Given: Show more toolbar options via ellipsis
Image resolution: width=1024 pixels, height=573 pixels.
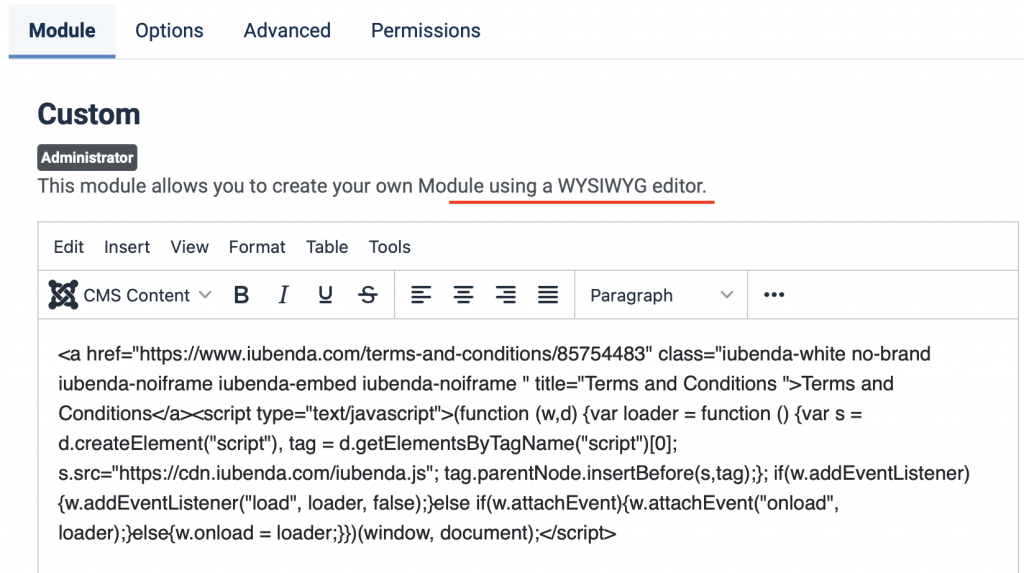Looking at the screenshot, I should pyautogui.click(x=773, y=295).
